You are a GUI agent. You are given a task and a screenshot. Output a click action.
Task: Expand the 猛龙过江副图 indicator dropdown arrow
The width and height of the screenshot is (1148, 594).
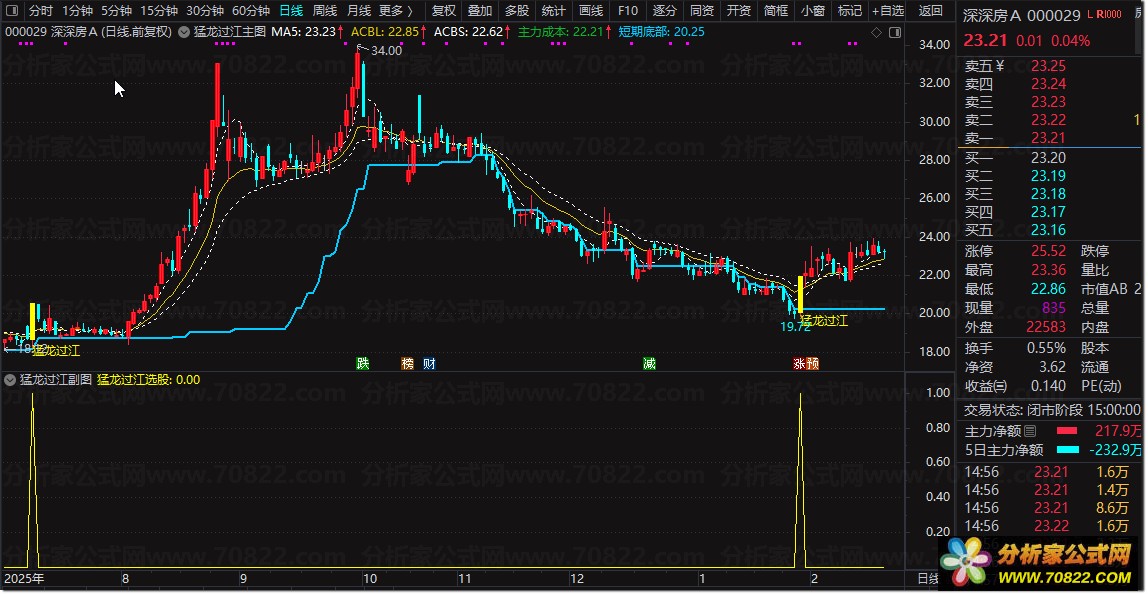click(x=10, y=379)
